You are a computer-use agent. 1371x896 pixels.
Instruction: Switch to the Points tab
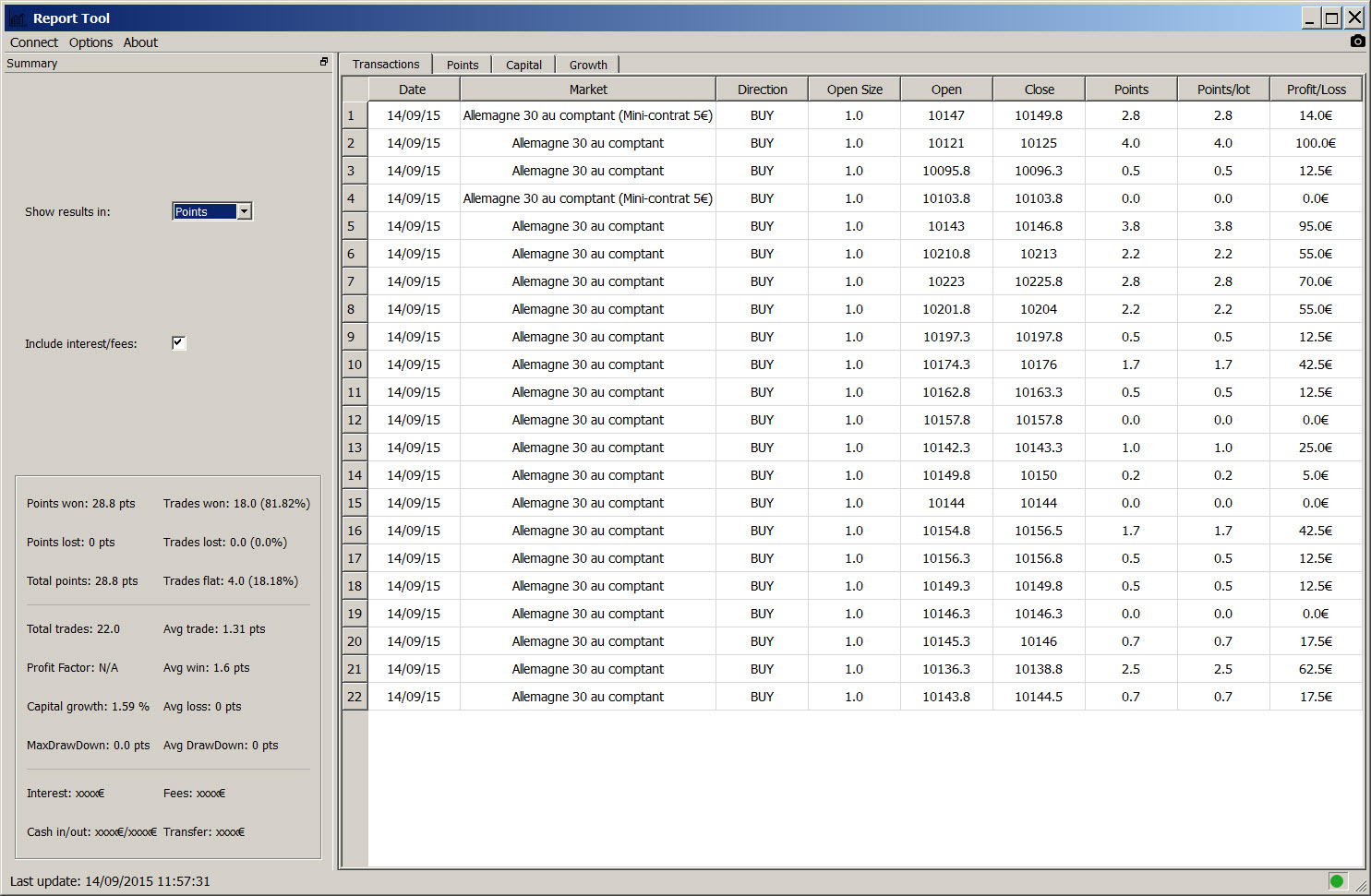463,65
